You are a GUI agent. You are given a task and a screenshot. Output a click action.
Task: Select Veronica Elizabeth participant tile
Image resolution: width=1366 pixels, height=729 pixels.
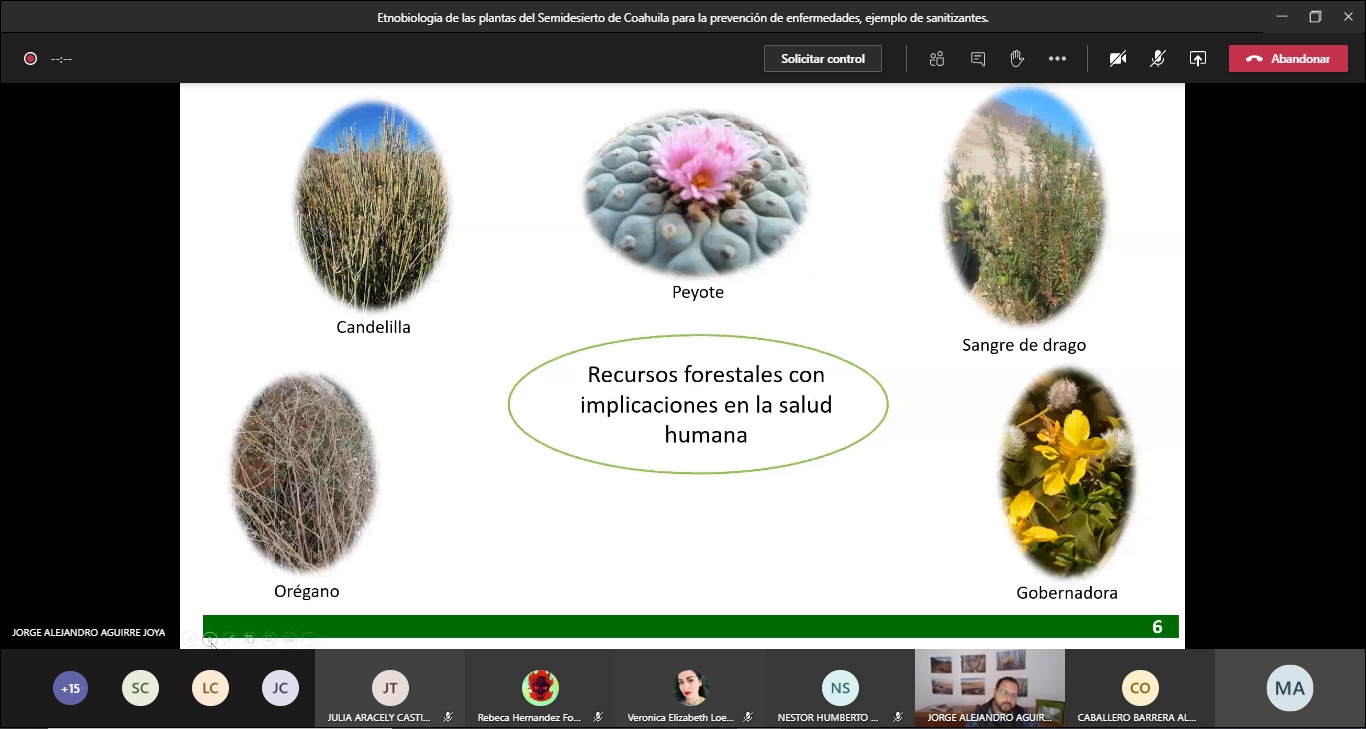690,688
